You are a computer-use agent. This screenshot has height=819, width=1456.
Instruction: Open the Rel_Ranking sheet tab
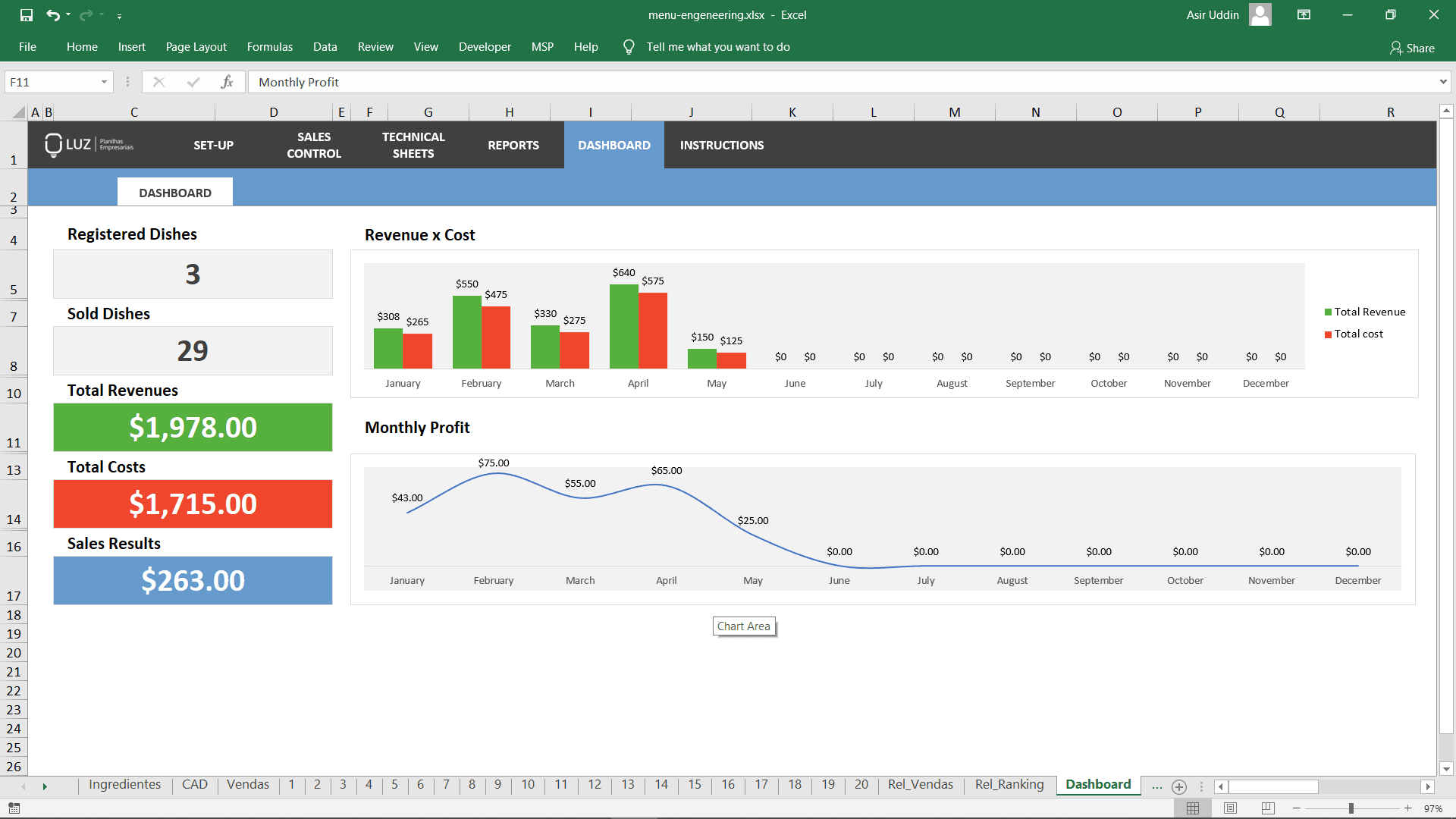[x=1009, y=785]
